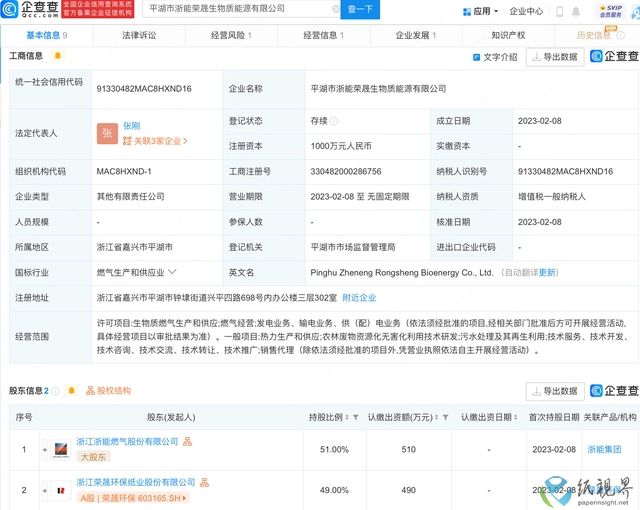Image resolution: width=640 pixels, height=510 pixels.
Task: Click the 更新 link beside the English name
Action: (547, 273)
